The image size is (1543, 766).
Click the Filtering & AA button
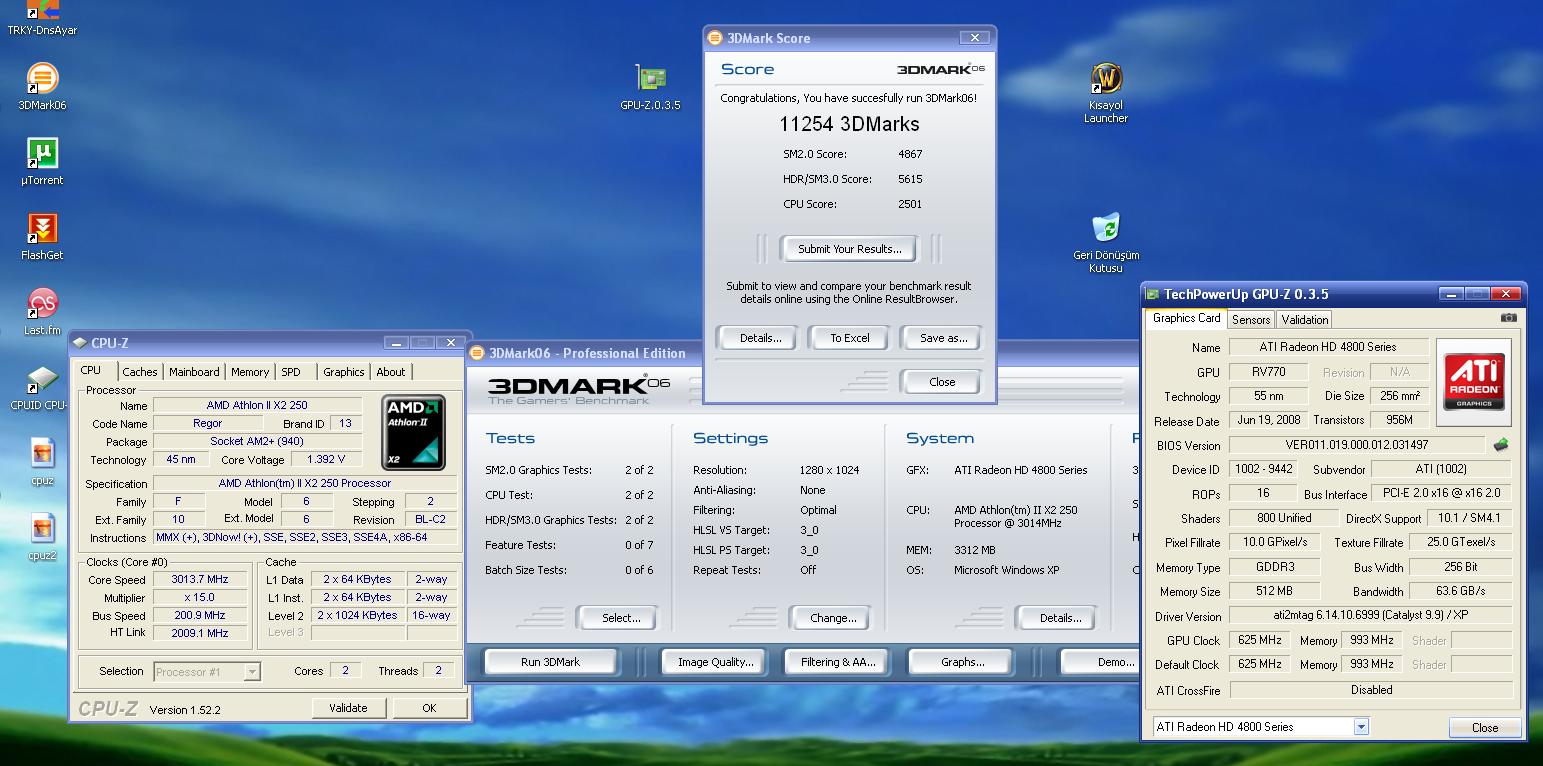click(838, 662)
